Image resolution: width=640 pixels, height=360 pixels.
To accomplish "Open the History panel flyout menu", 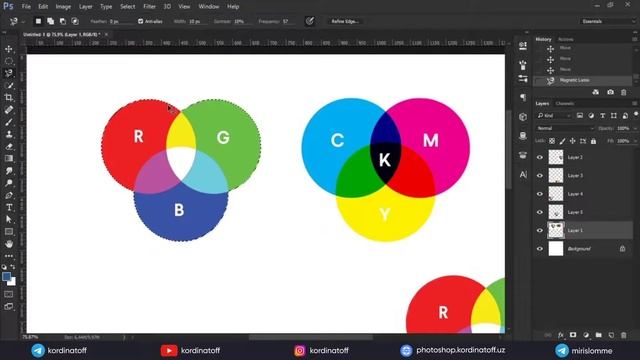I will (x=635, y=39).
